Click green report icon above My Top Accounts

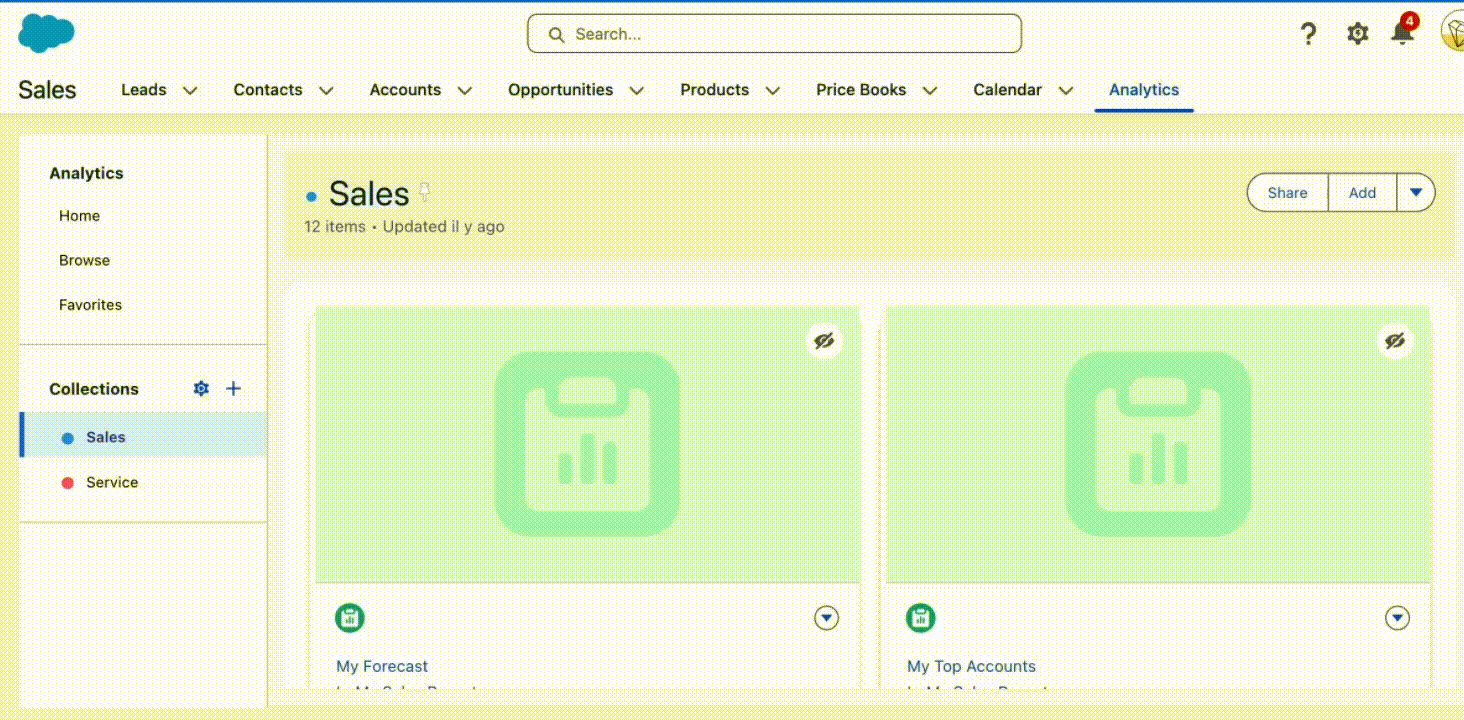920,618
